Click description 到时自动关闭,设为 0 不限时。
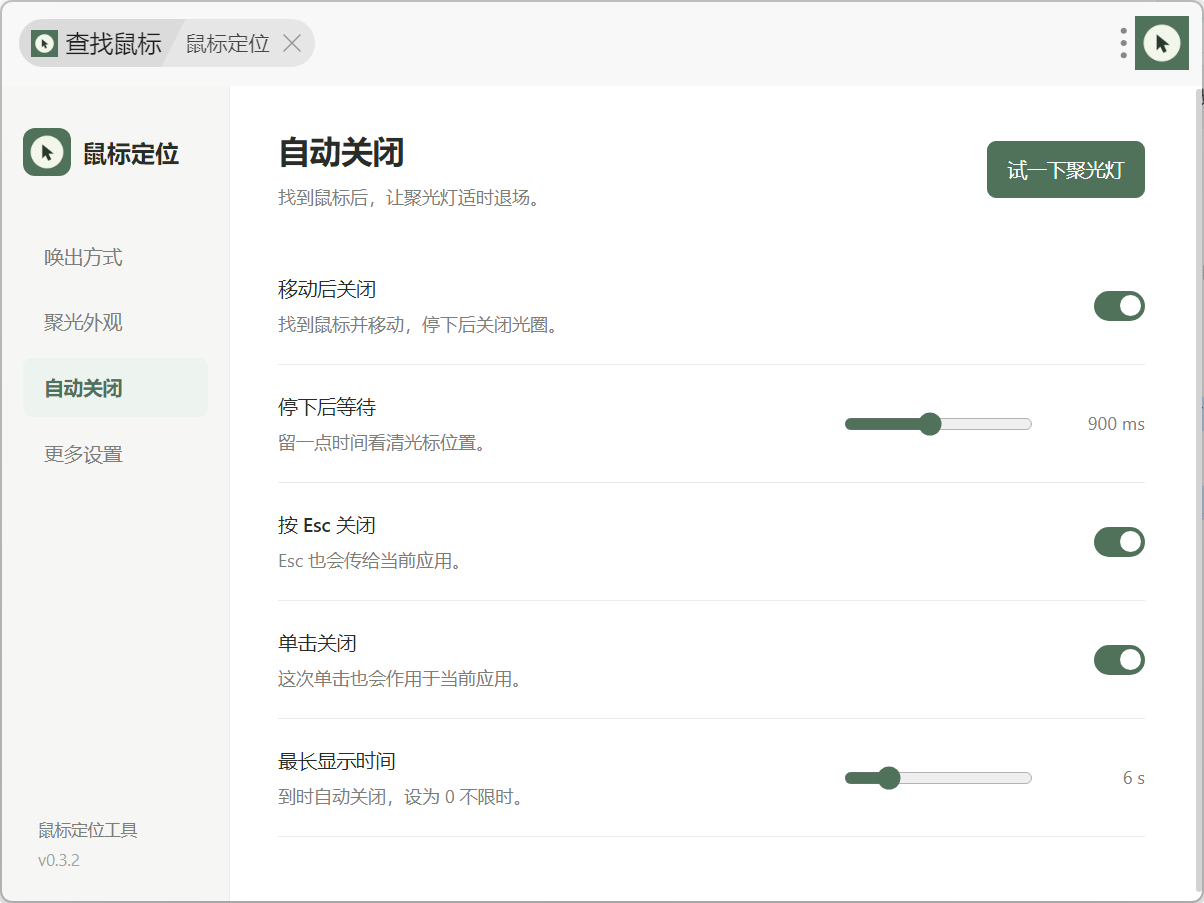Viewport: 1204px width, 903px height. (x=401, y=797)
